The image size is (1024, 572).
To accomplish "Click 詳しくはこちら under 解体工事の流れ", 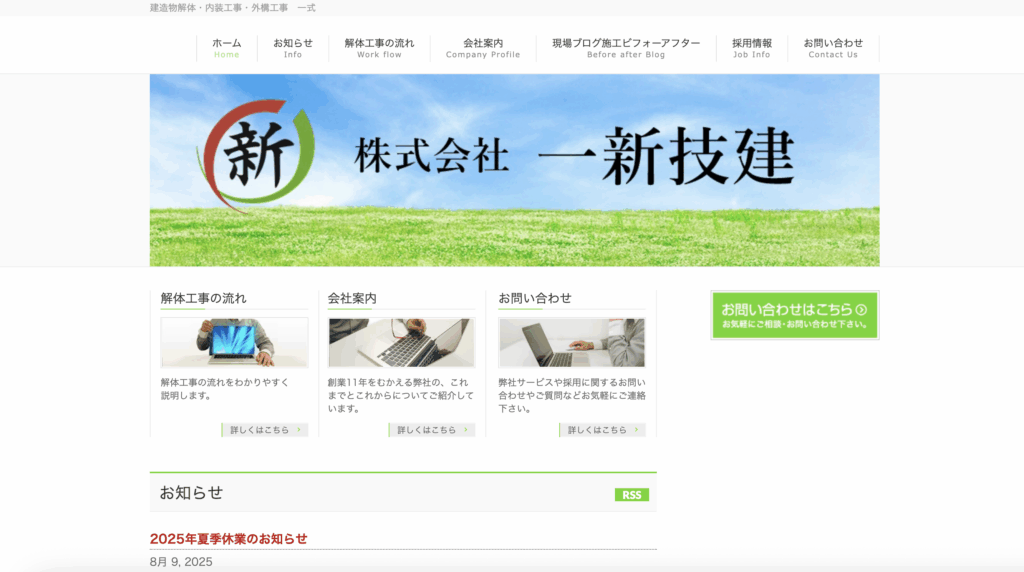I will coord(265,430).
